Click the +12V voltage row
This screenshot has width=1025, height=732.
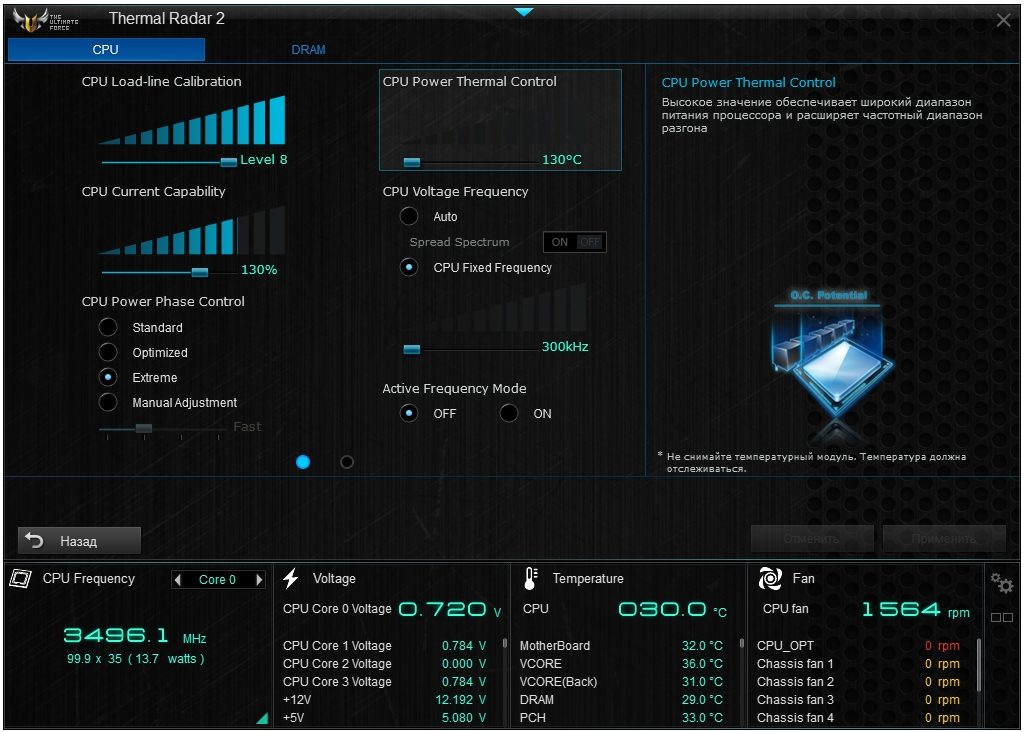click(385, 700)
